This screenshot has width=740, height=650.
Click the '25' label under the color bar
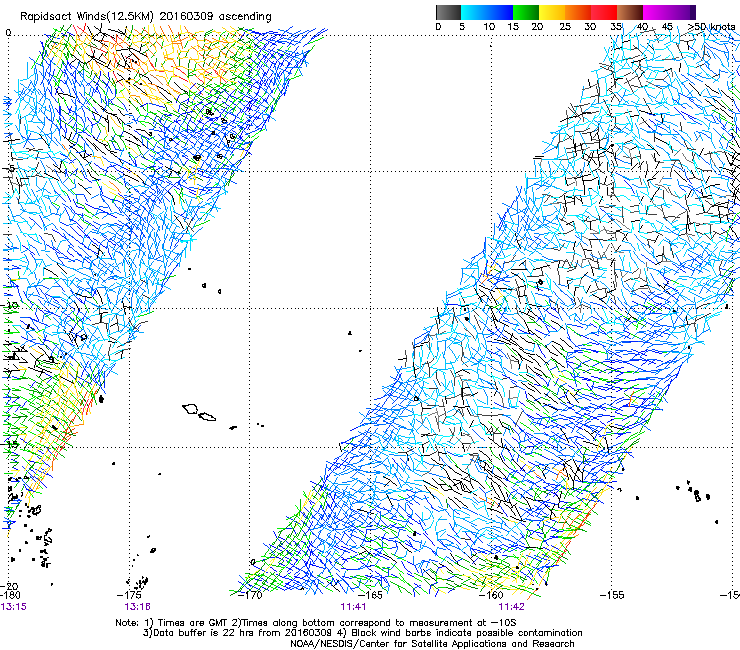point(565,27)
